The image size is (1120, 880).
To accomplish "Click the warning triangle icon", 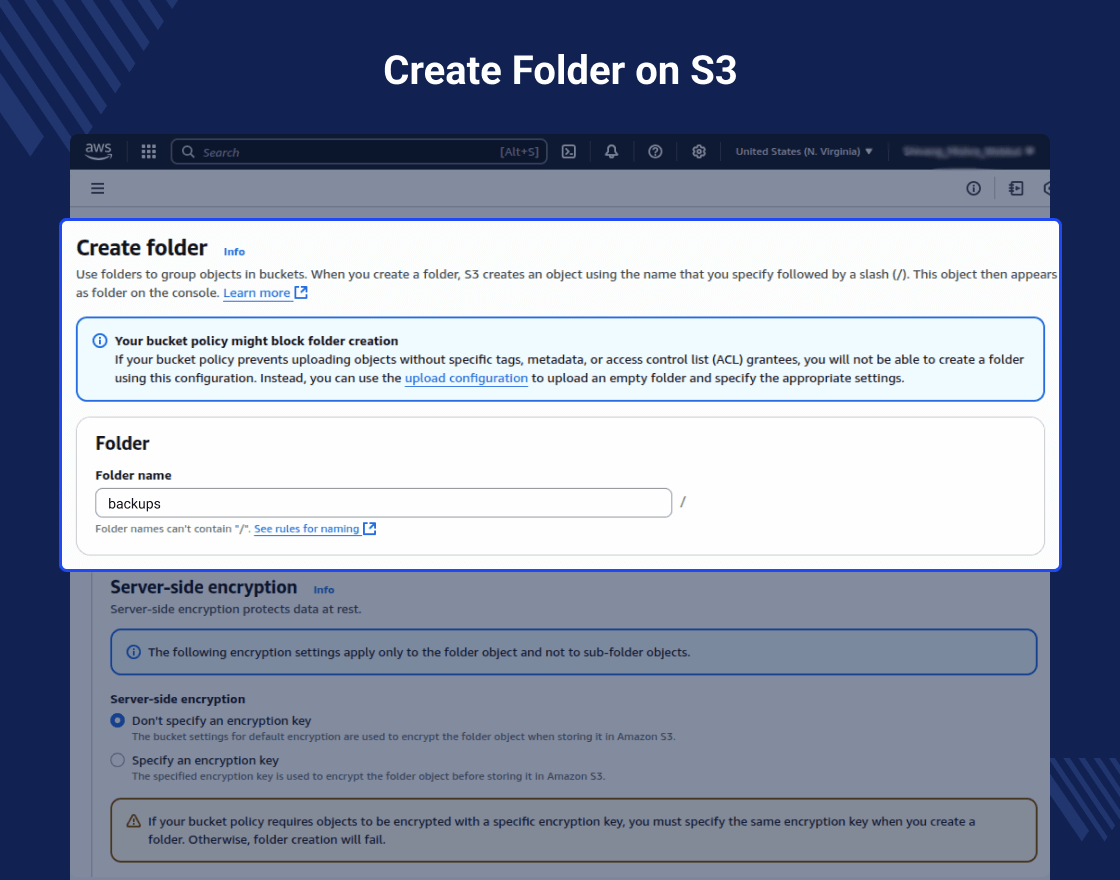I will coord(134,821).
